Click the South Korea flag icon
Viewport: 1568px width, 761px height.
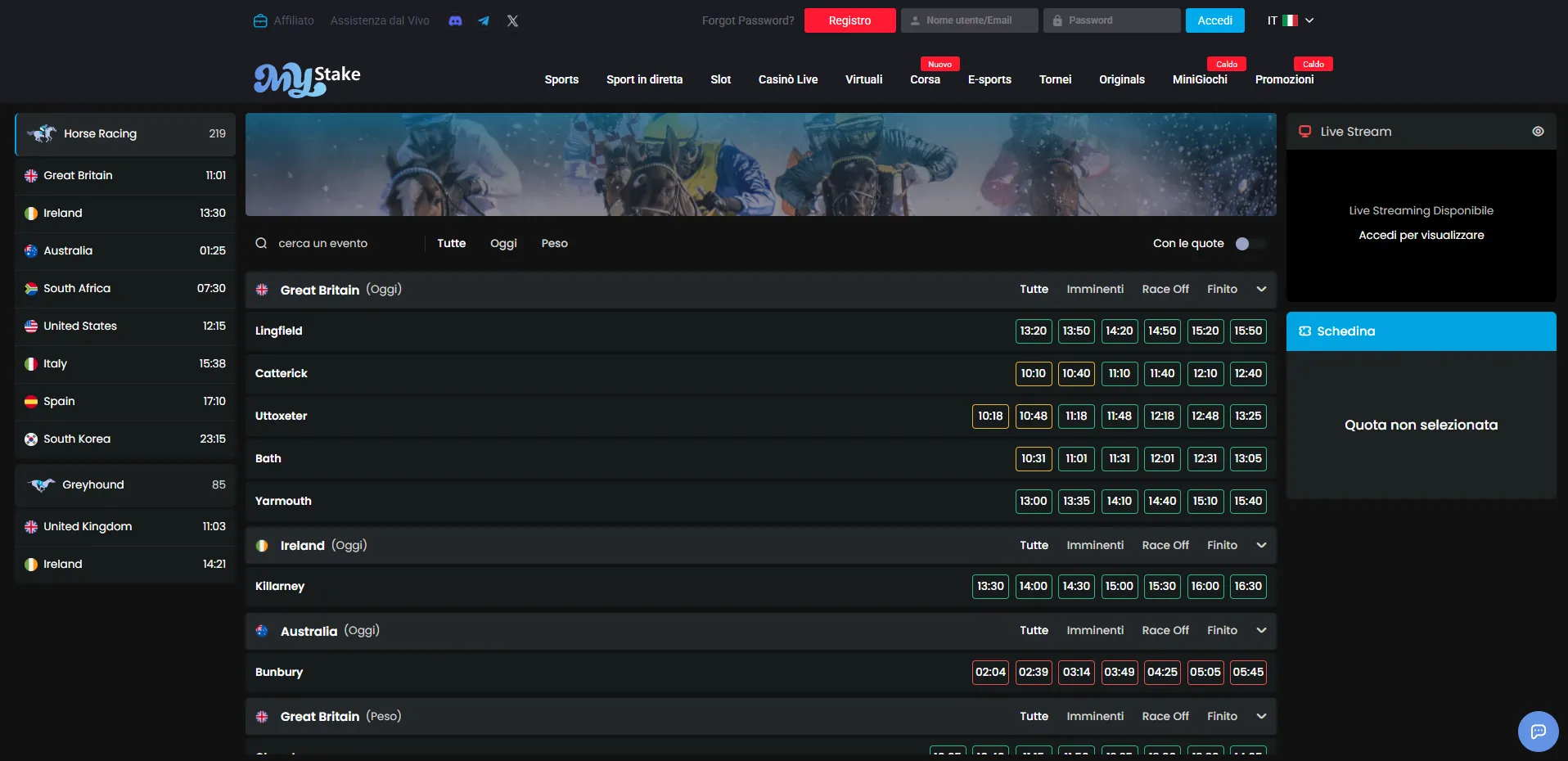tap(31, 439)
